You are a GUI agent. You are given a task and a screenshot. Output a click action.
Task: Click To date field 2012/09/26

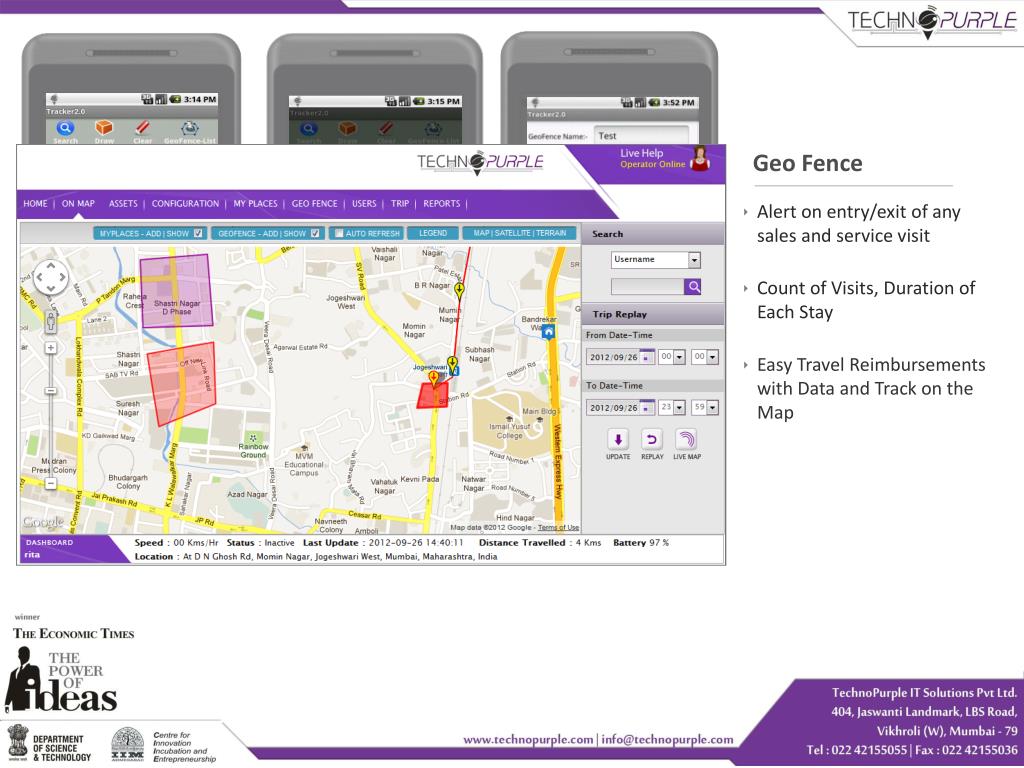tap(613, 408)
